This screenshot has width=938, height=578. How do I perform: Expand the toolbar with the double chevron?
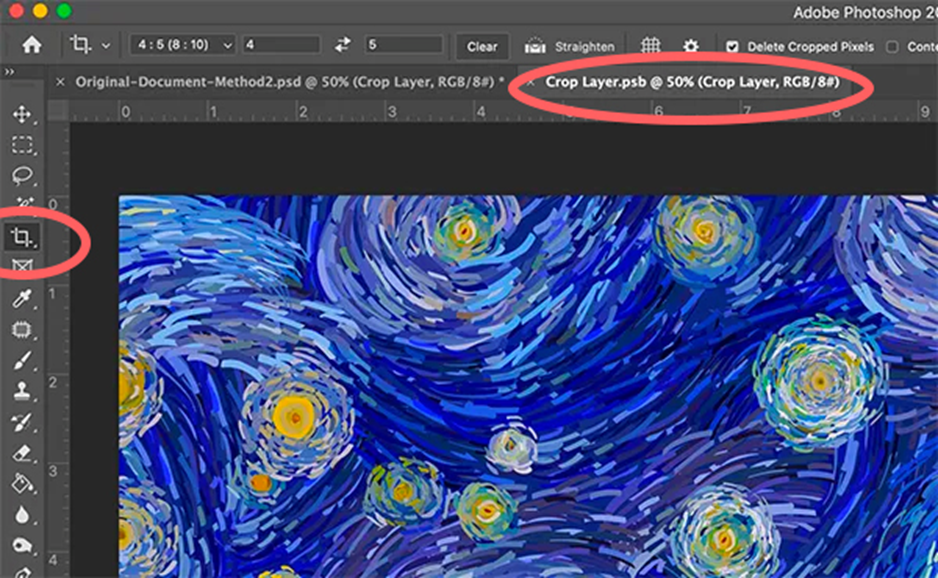pyautogui.click(x=9, y=72)
